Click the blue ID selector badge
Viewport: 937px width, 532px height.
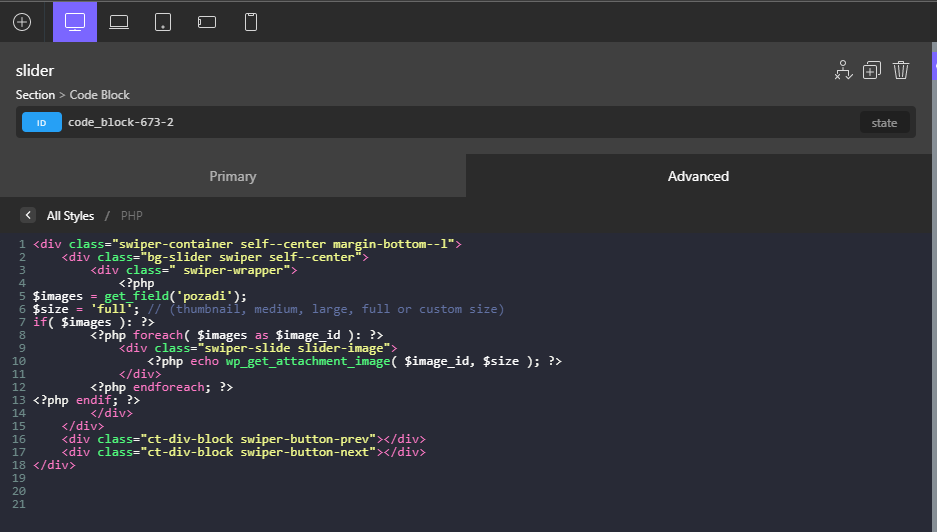42,122
